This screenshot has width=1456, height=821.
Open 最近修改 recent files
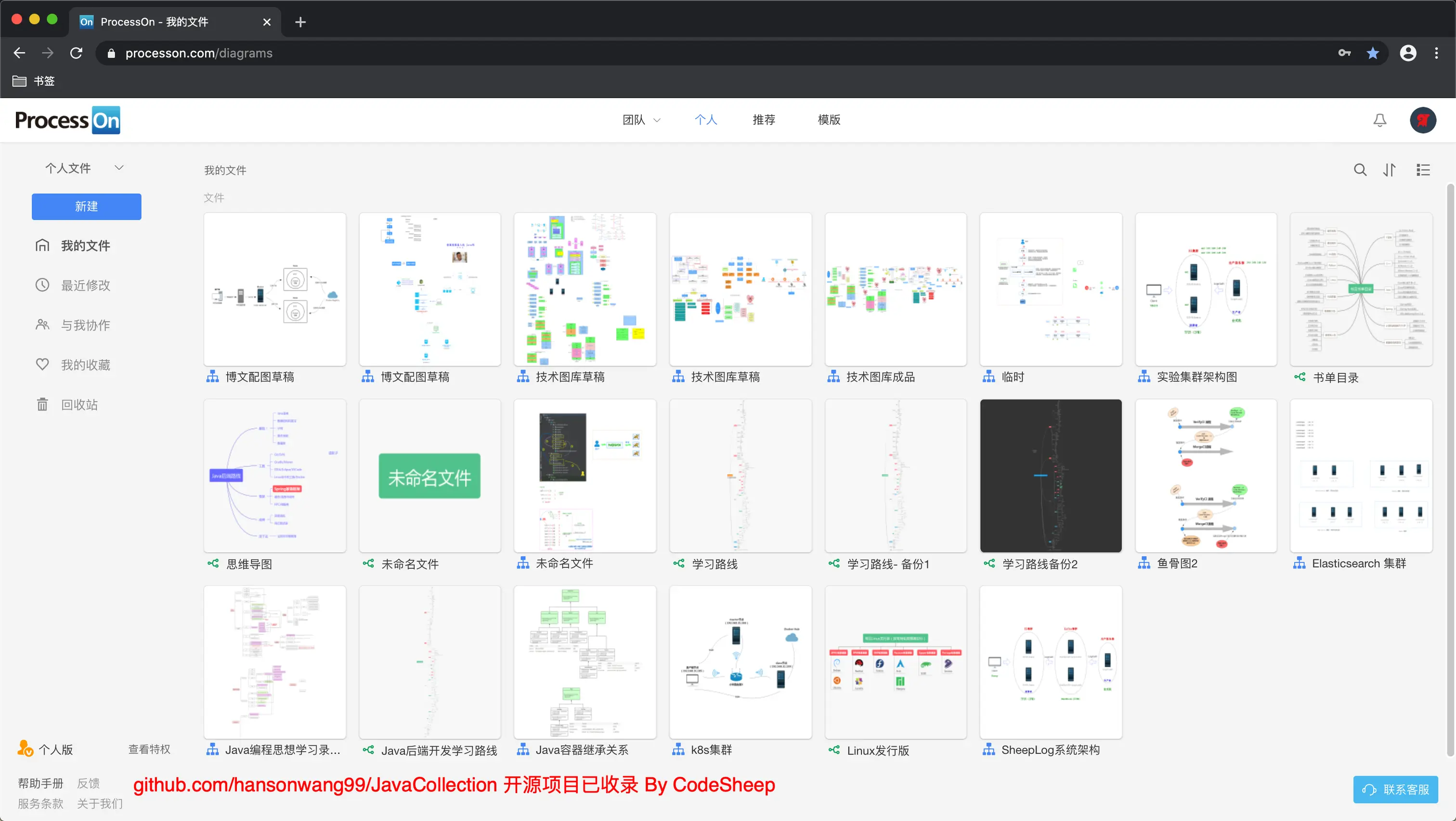(85, 285)
